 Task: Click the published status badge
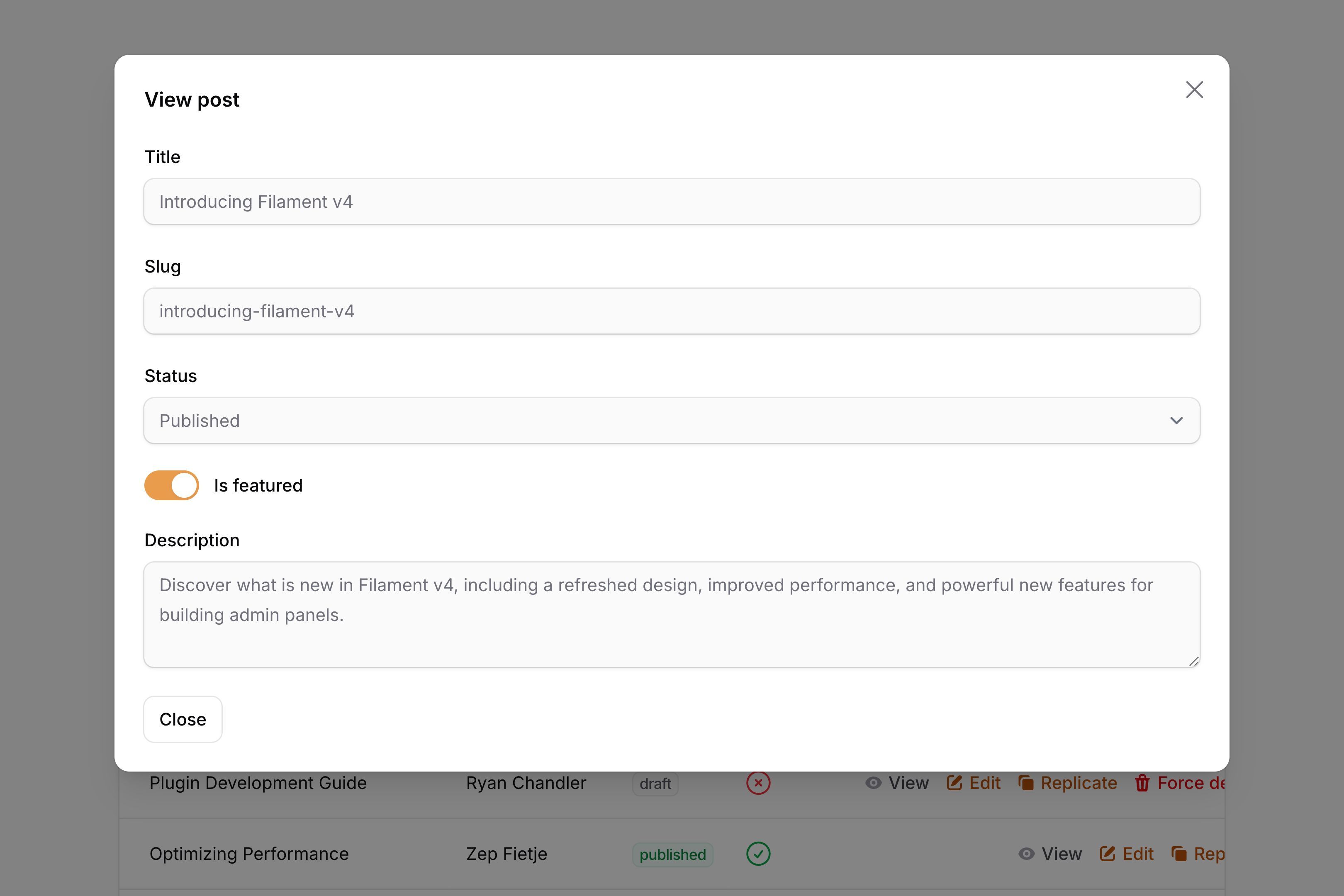point(672,854)
